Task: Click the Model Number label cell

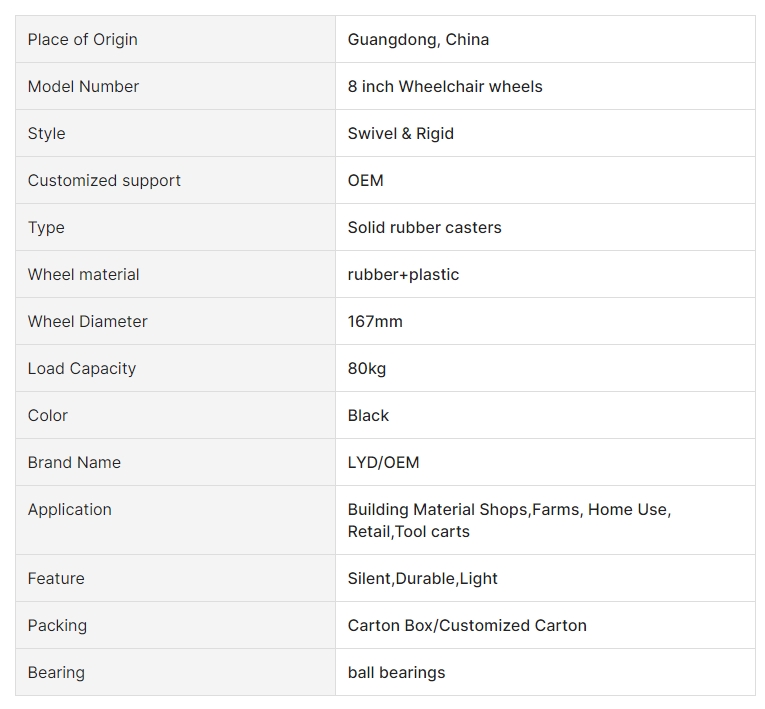Action: point(176,86)
